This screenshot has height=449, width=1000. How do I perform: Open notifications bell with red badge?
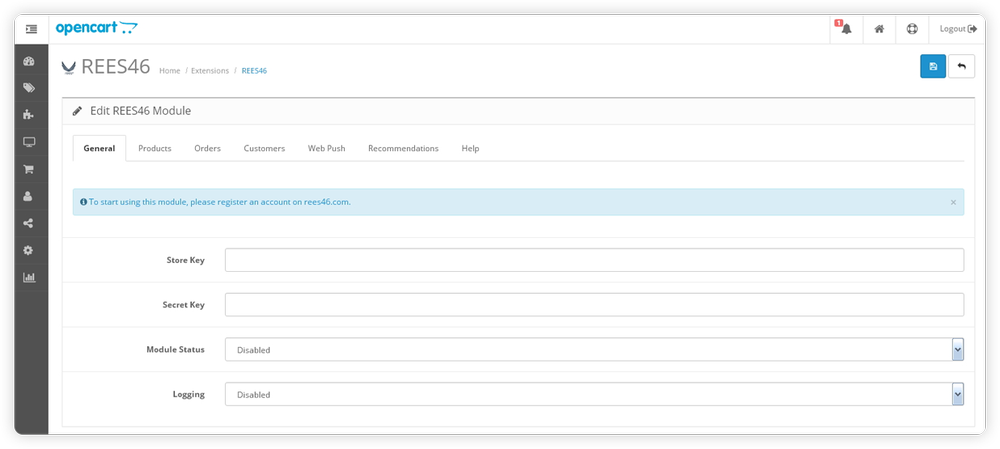point(846,29)
